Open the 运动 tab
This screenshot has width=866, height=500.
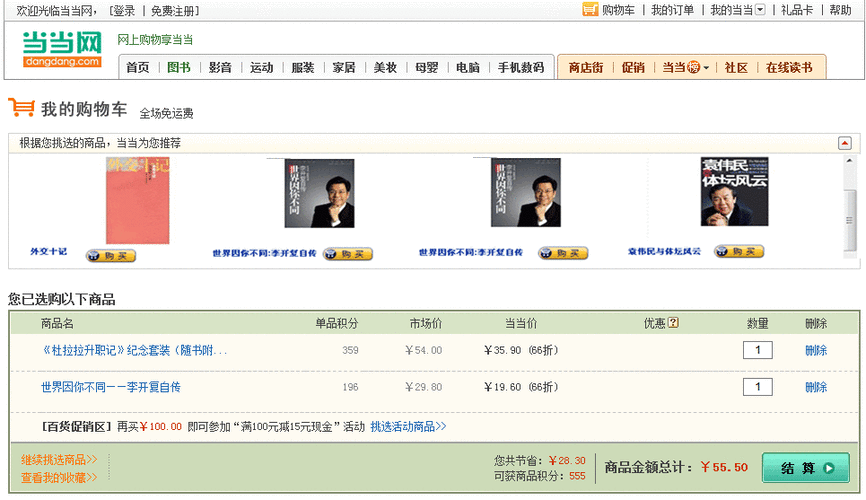(261, 67)
